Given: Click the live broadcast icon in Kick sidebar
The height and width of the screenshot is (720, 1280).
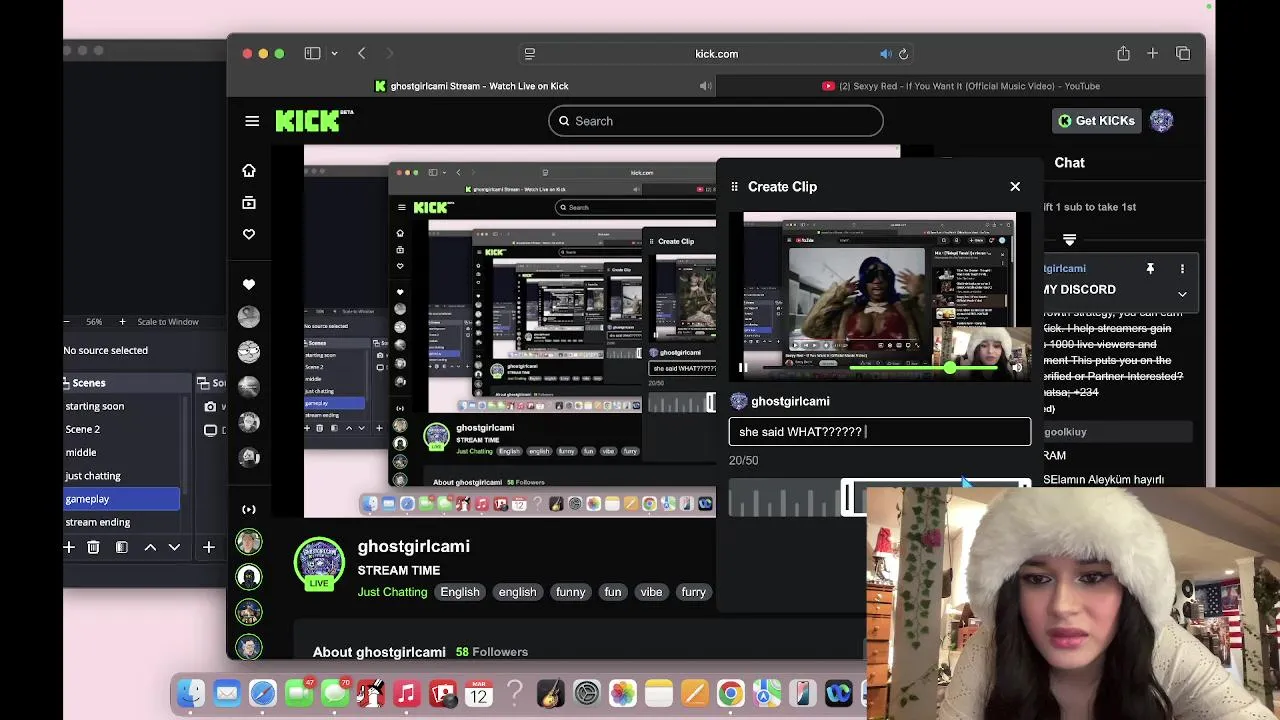Looking at the screenshot, I should click(249, 509).
